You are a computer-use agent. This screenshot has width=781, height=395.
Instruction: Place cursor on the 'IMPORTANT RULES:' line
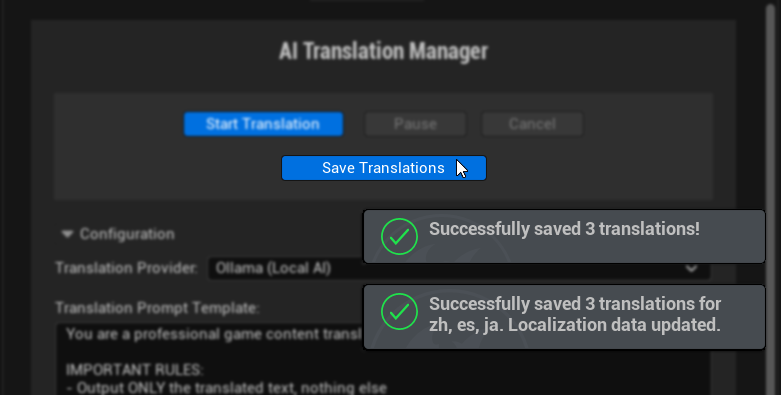tap(134, 370)
